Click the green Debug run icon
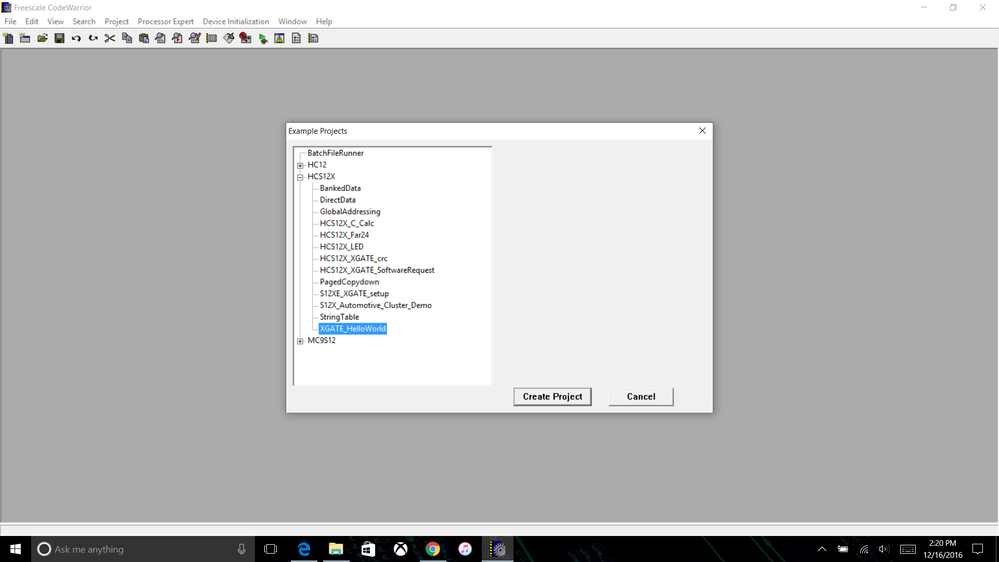The image size is (999, 562). [262, 38]
